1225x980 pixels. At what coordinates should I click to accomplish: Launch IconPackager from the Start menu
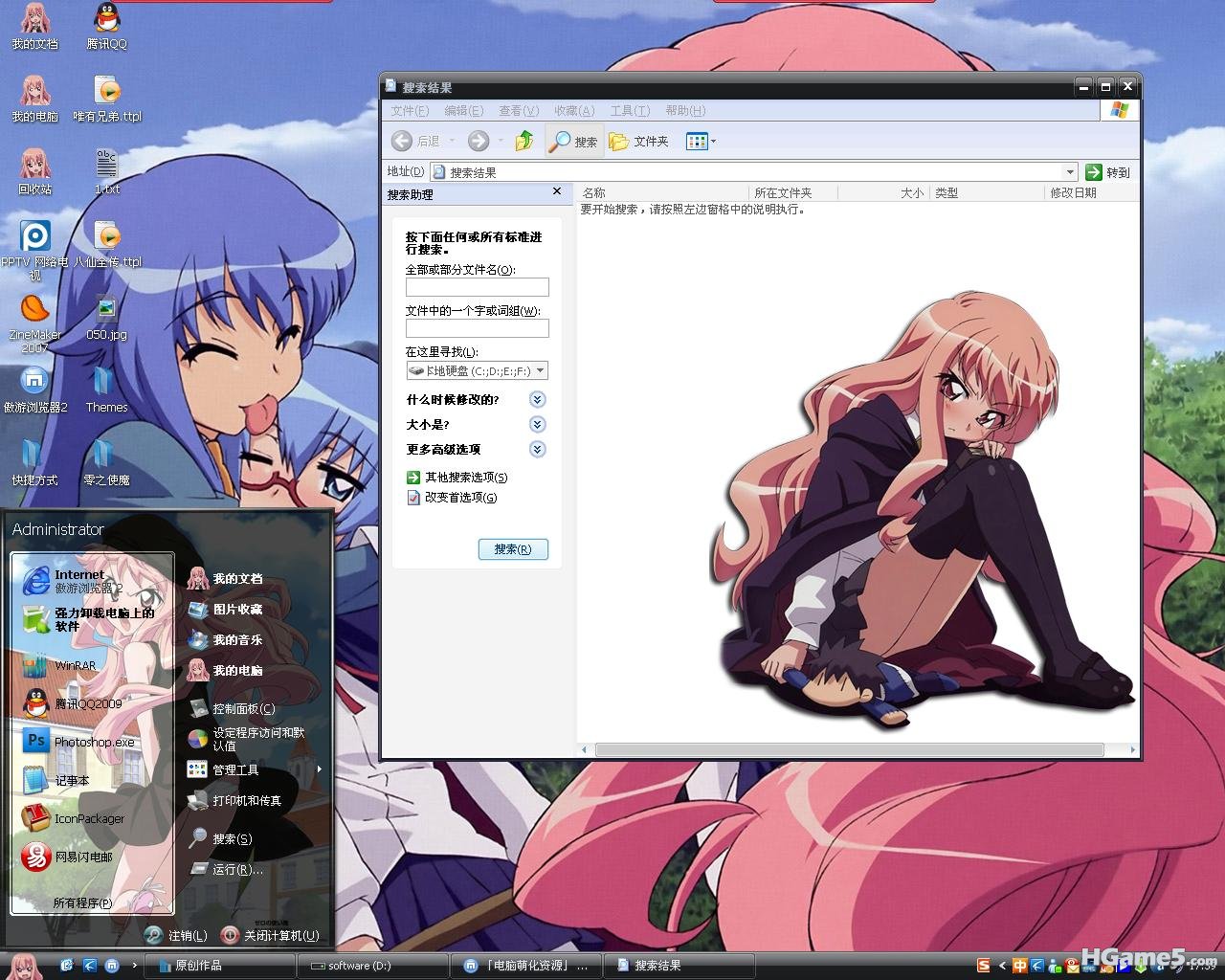pyautogui.click(x=92, y=818)
